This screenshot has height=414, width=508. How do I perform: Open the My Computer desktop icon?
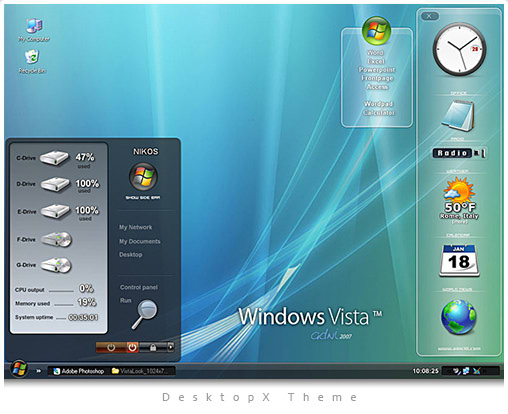(x=34, y=30)
